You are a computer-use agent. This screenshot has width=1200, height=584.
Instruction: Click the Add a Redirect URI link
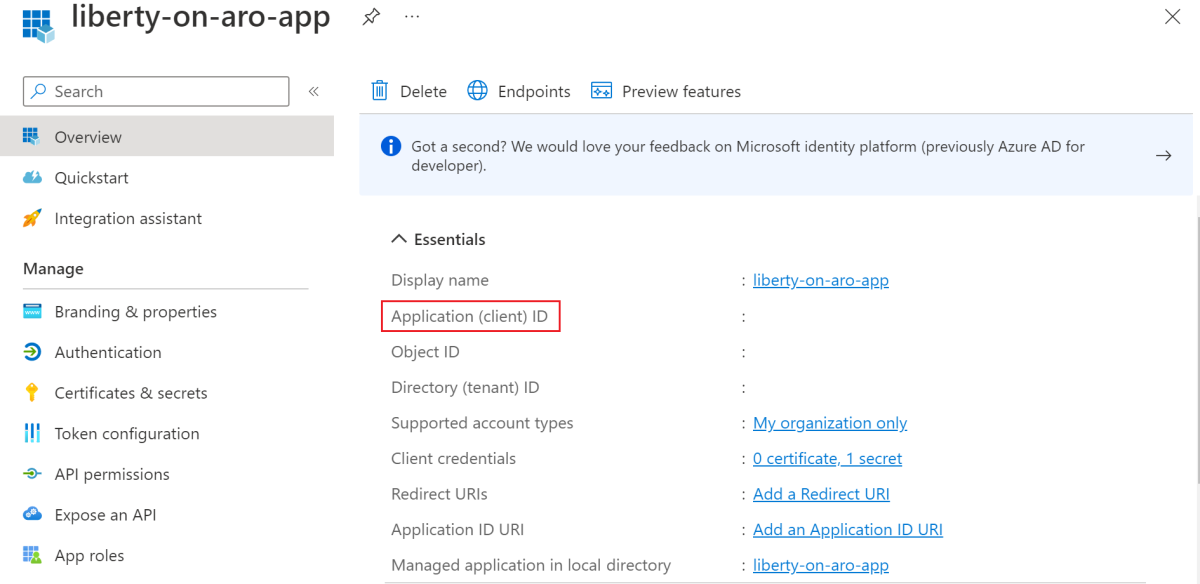pyautogui.click(x=821, y=493)
